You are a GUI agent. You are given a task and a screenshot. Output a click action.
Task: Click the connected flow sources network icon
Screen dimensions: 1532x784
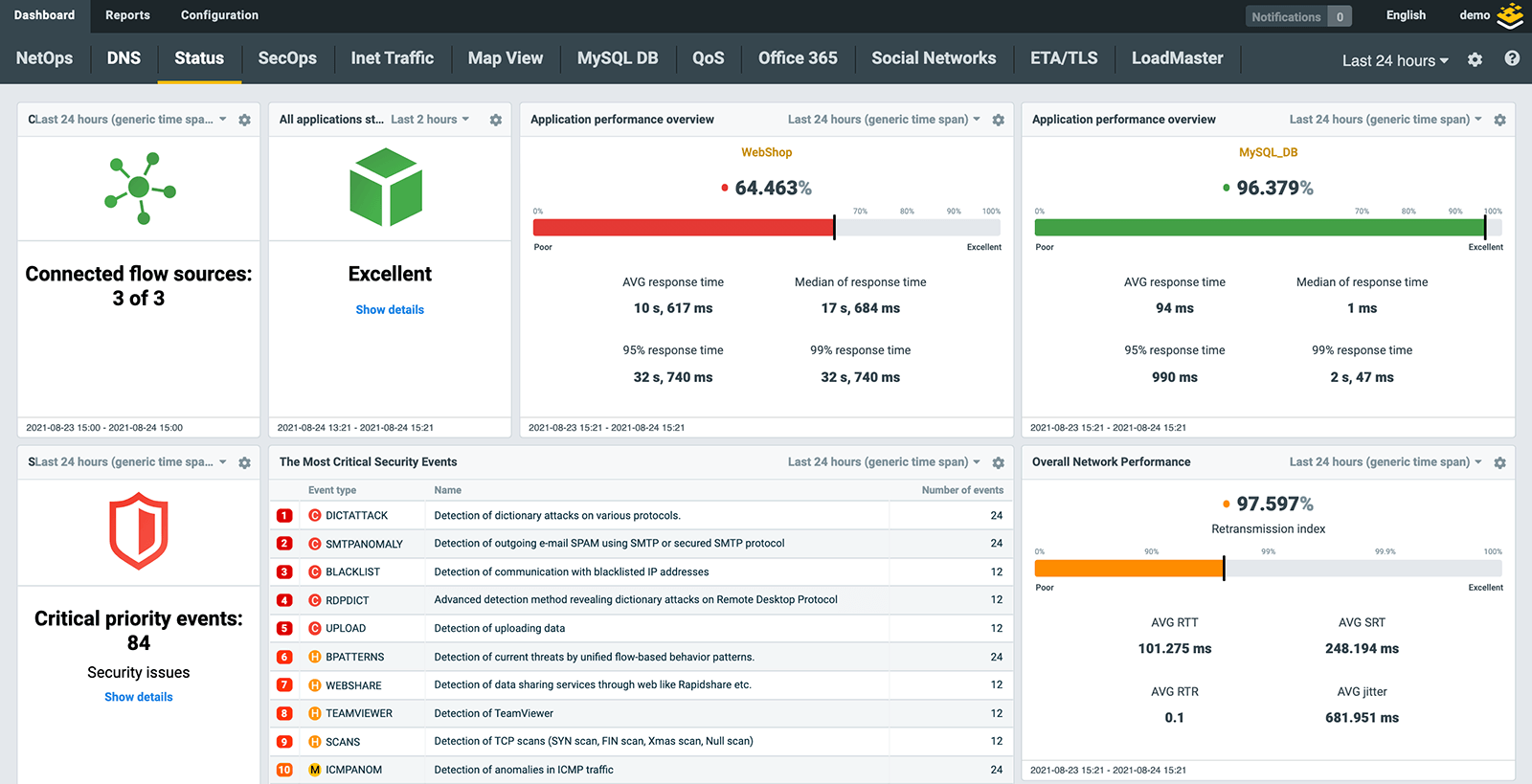pos(140,188)
